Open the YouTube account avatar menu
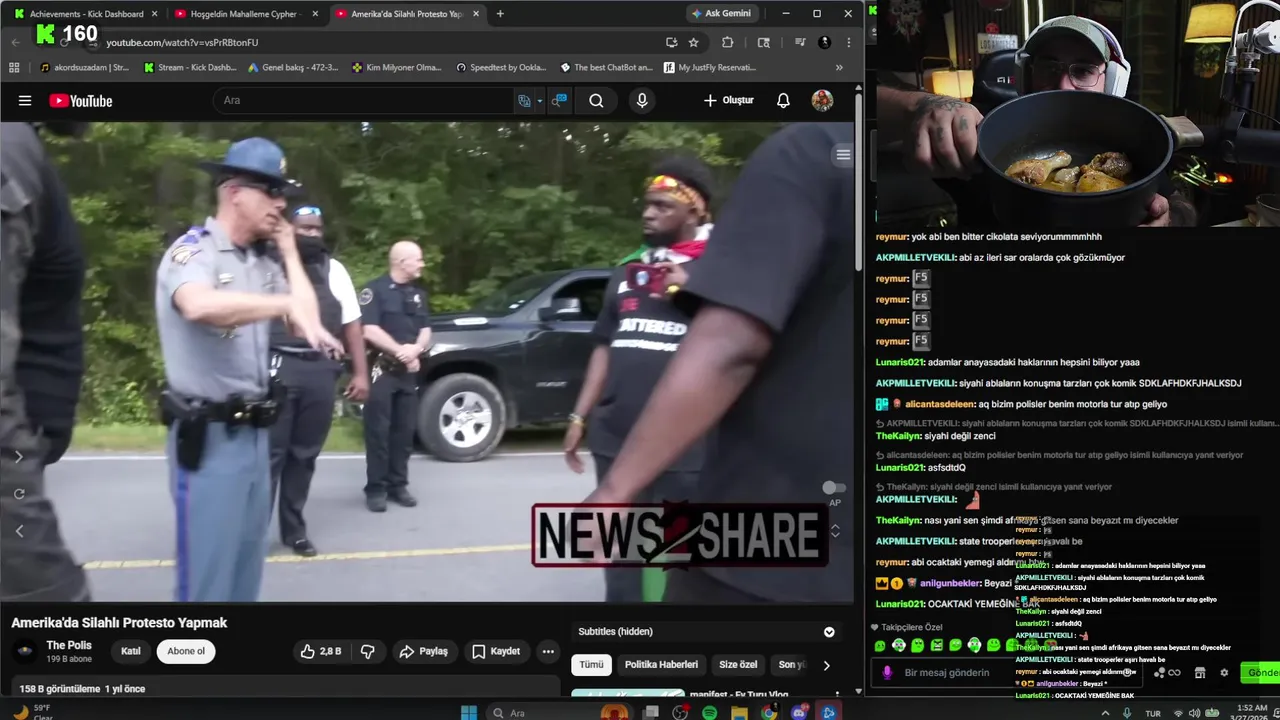Viewport: 1280px width, 720px height. coord(822,100)
